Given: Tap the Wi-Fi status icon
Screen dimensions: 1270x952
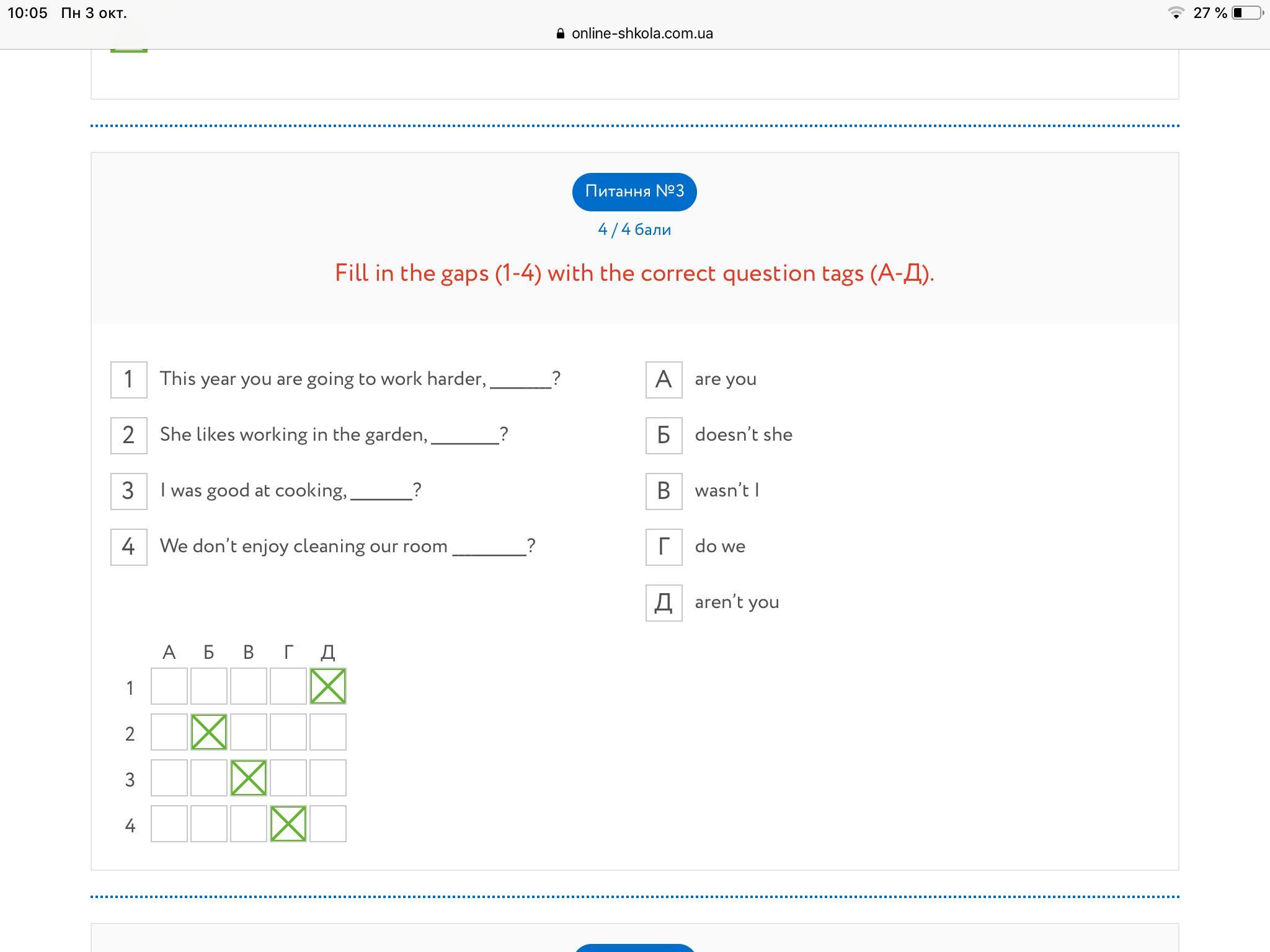Looking at the screenshot, I should (x=1175, y=13).
